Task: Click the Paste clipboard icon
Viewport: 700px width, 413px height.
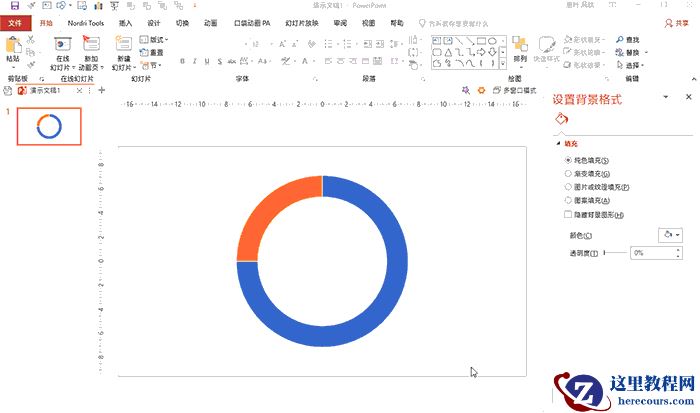Action: click(x=13, y=45)
